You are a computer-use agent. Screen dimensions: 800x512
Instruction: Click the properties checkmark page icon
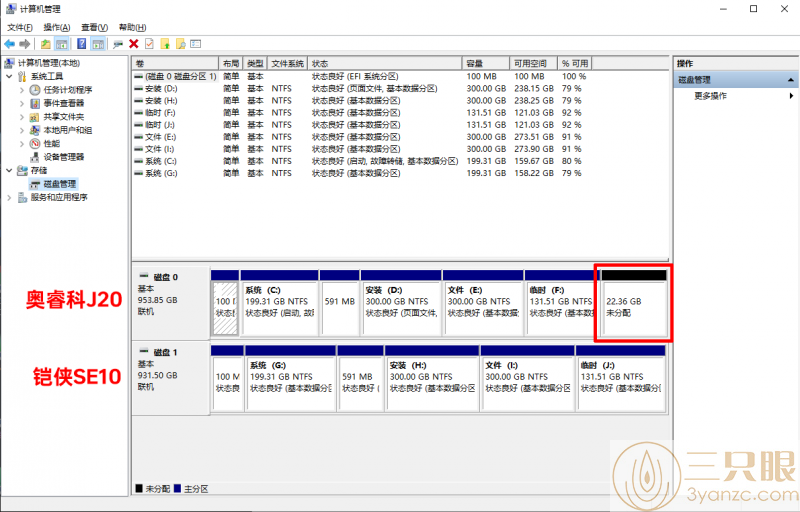pyautogui.click(x=149, y=44)
